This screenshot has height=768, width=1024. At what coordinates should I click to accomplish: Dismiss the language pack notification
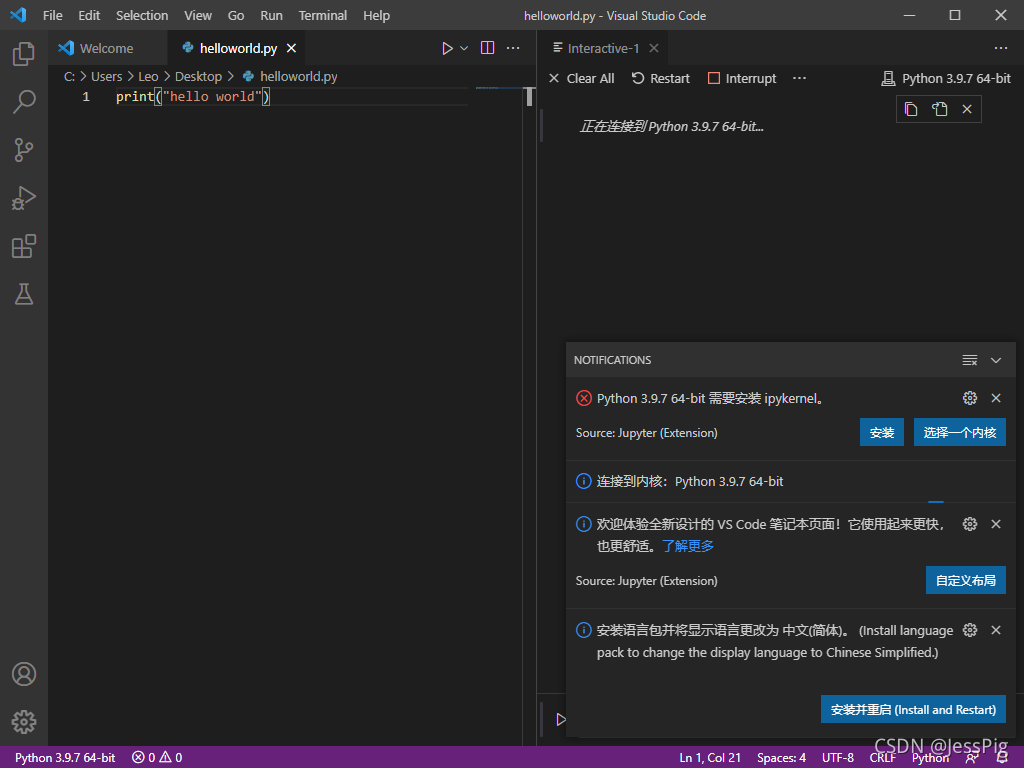tap(996, 630)
